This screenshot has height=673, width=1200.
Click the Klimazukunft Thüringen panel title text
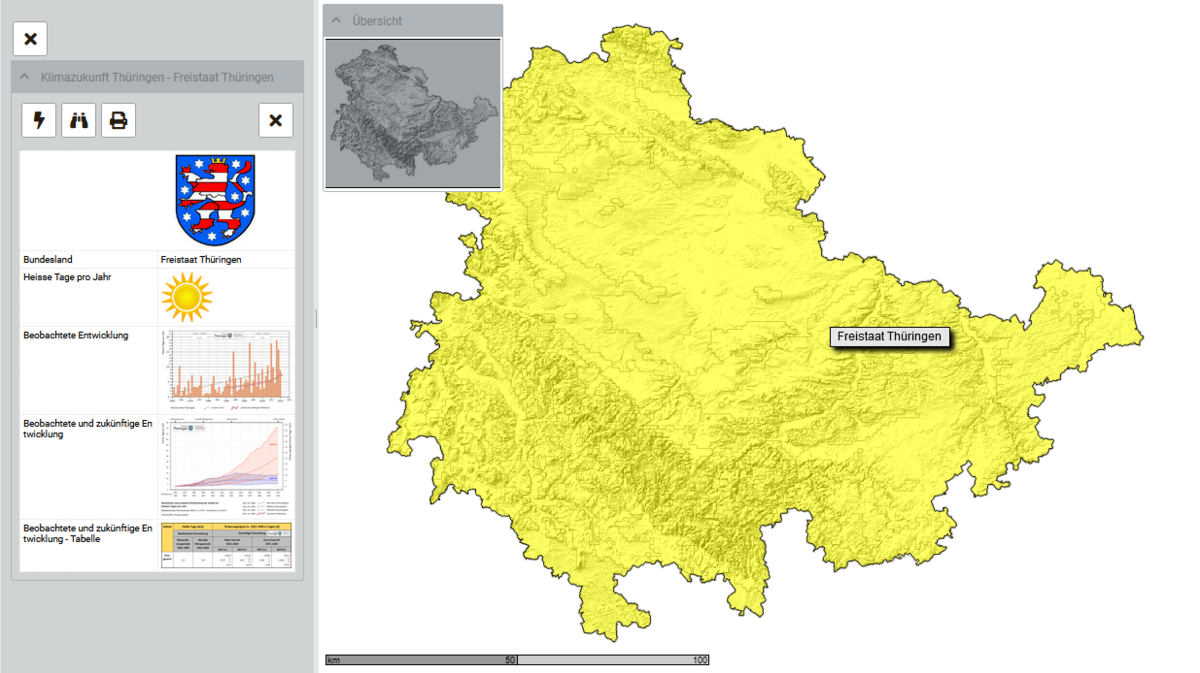click(157, 77)
